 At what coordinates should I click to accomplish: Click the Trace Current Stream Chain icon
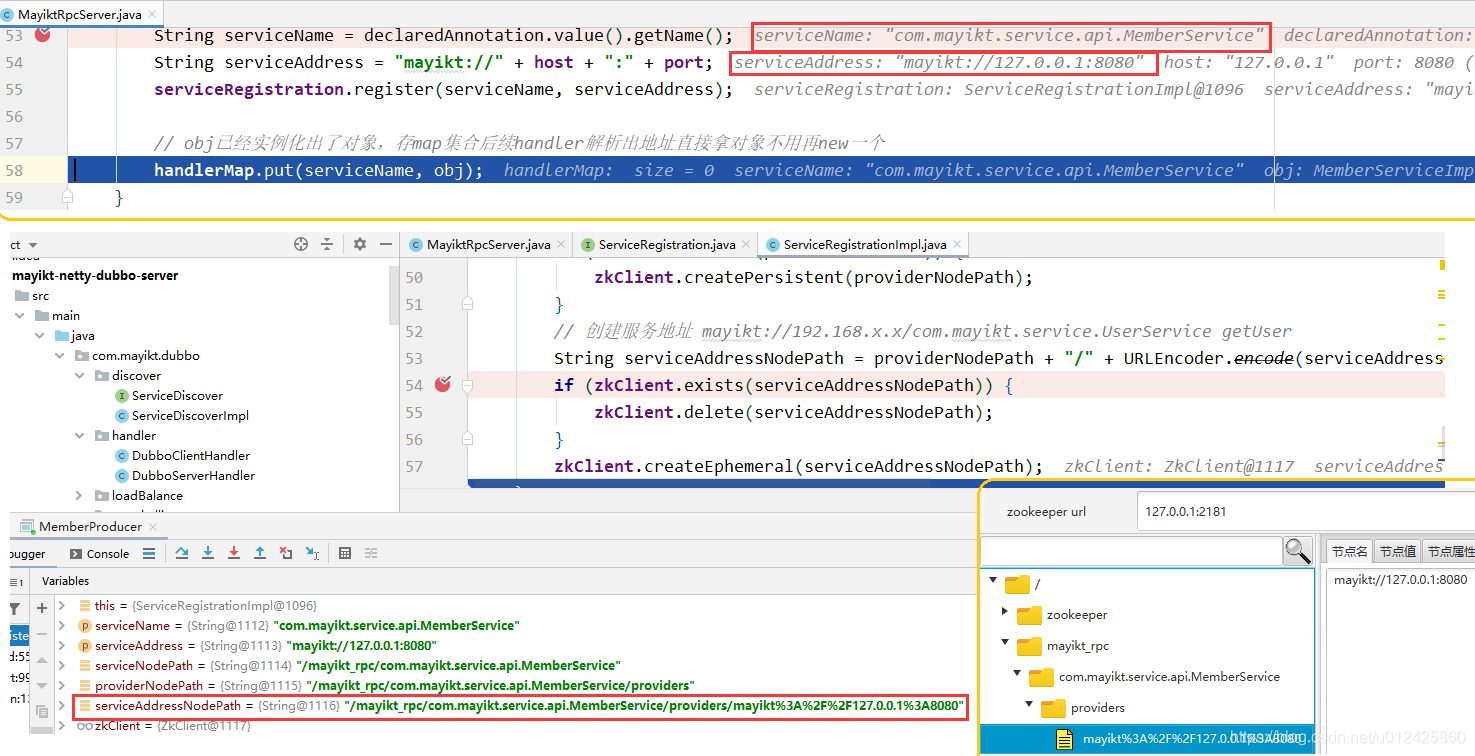click(x=371, y=553)
